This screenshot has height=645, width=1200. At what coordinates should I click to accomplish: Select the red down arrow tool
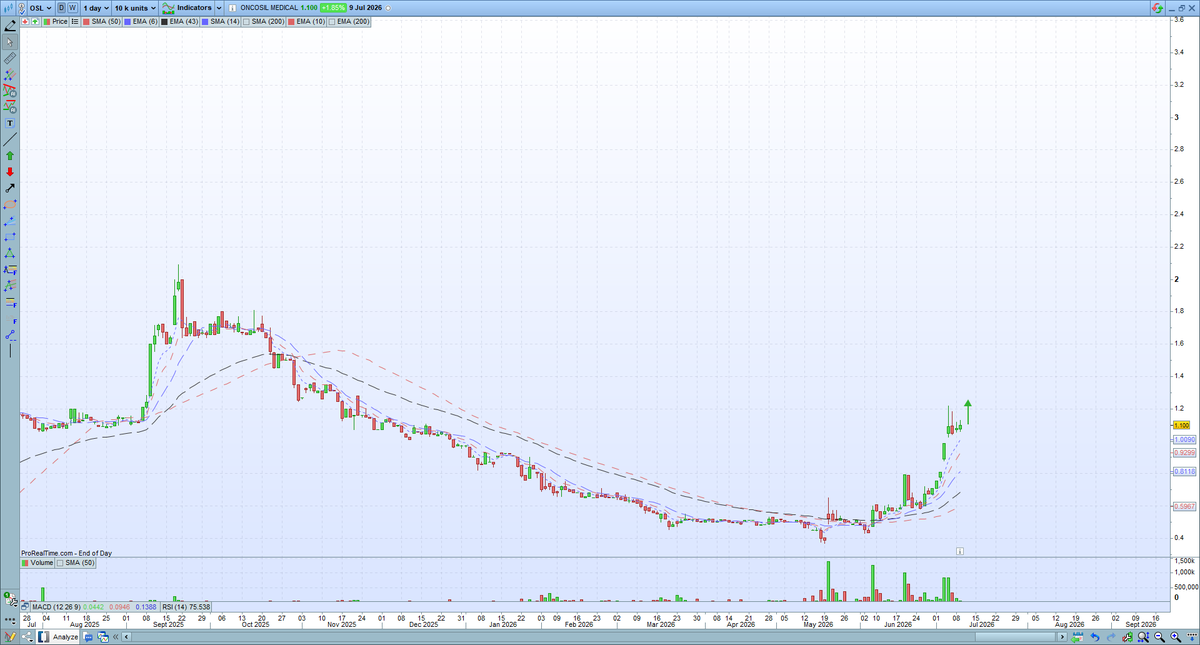click(x=10, y=172)
